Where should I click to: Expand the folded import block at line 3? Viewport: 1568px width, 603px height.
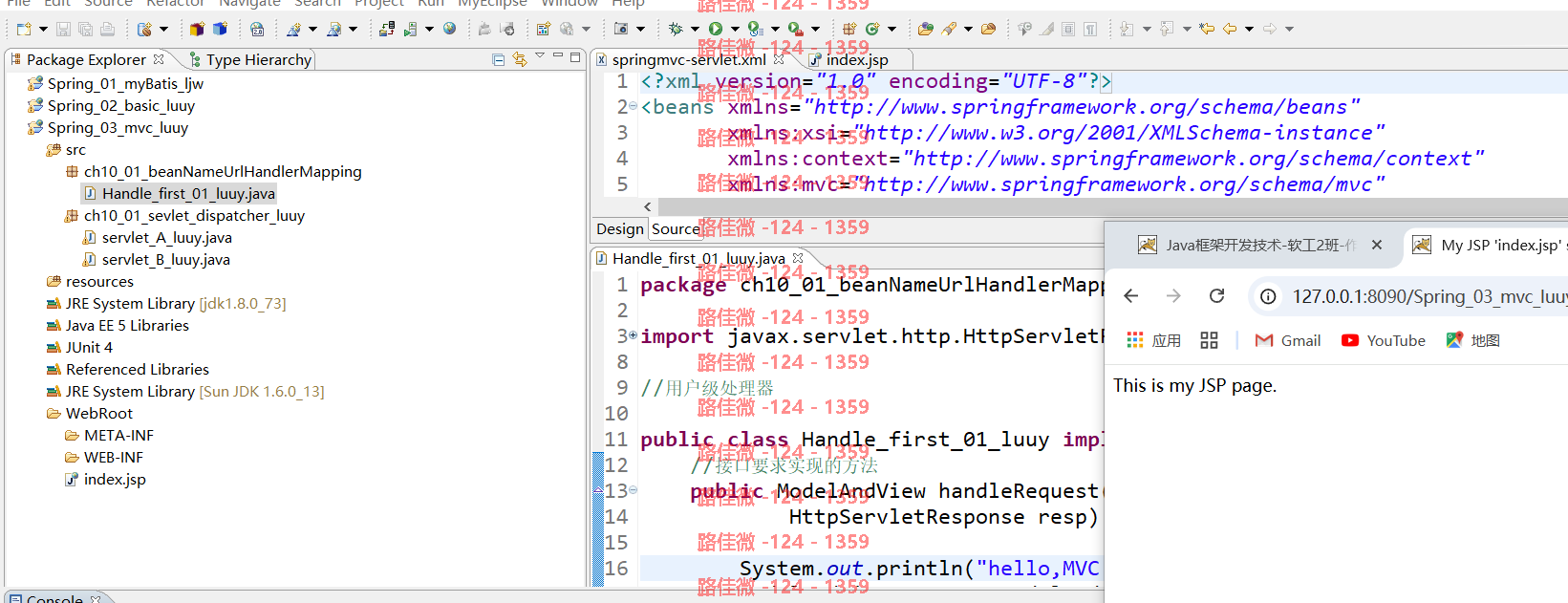[x=634, y=335]
